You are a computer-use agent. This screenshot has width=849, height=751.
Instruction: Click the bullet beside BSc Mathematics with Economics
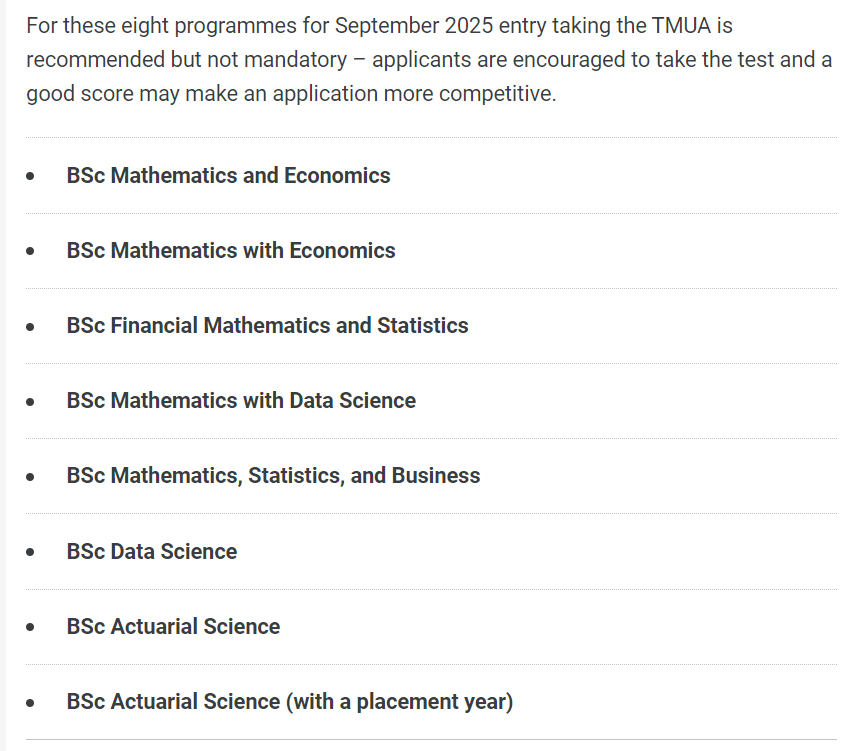click(x=31, y=252)
